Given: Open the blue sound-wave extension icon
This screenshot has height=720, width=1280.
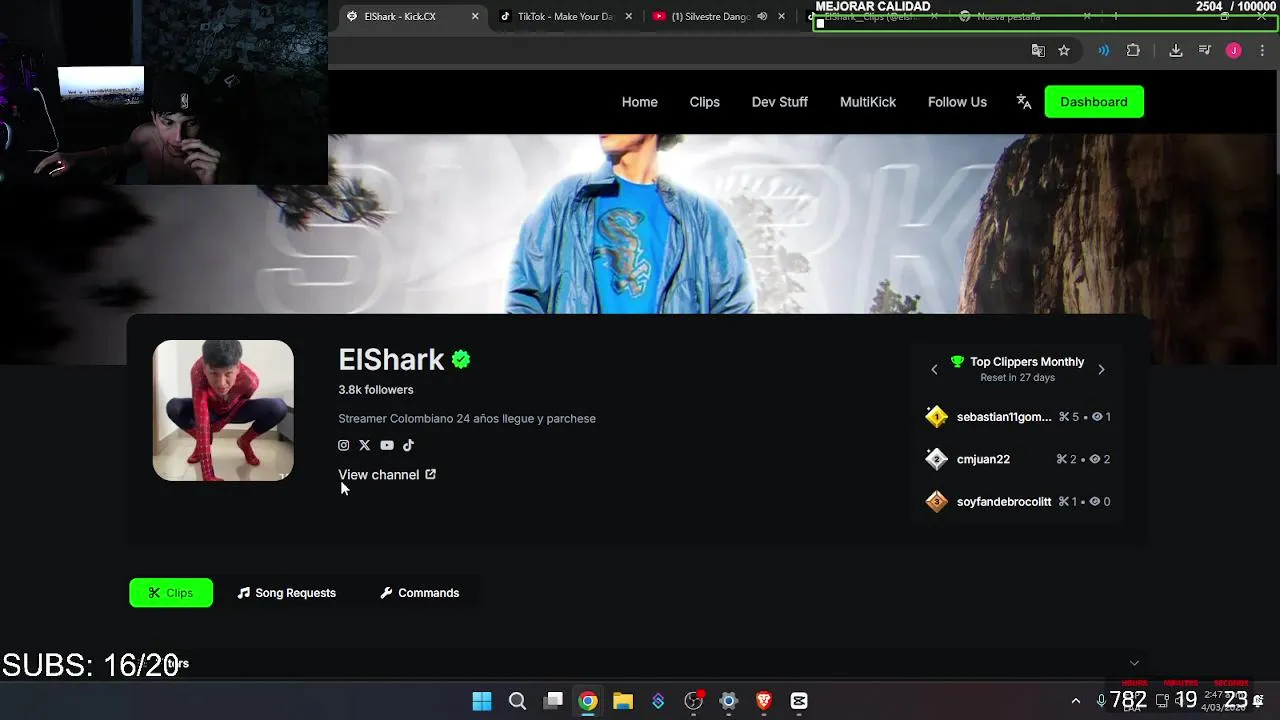Looking at the screenshot, I should coord(1103,50).
